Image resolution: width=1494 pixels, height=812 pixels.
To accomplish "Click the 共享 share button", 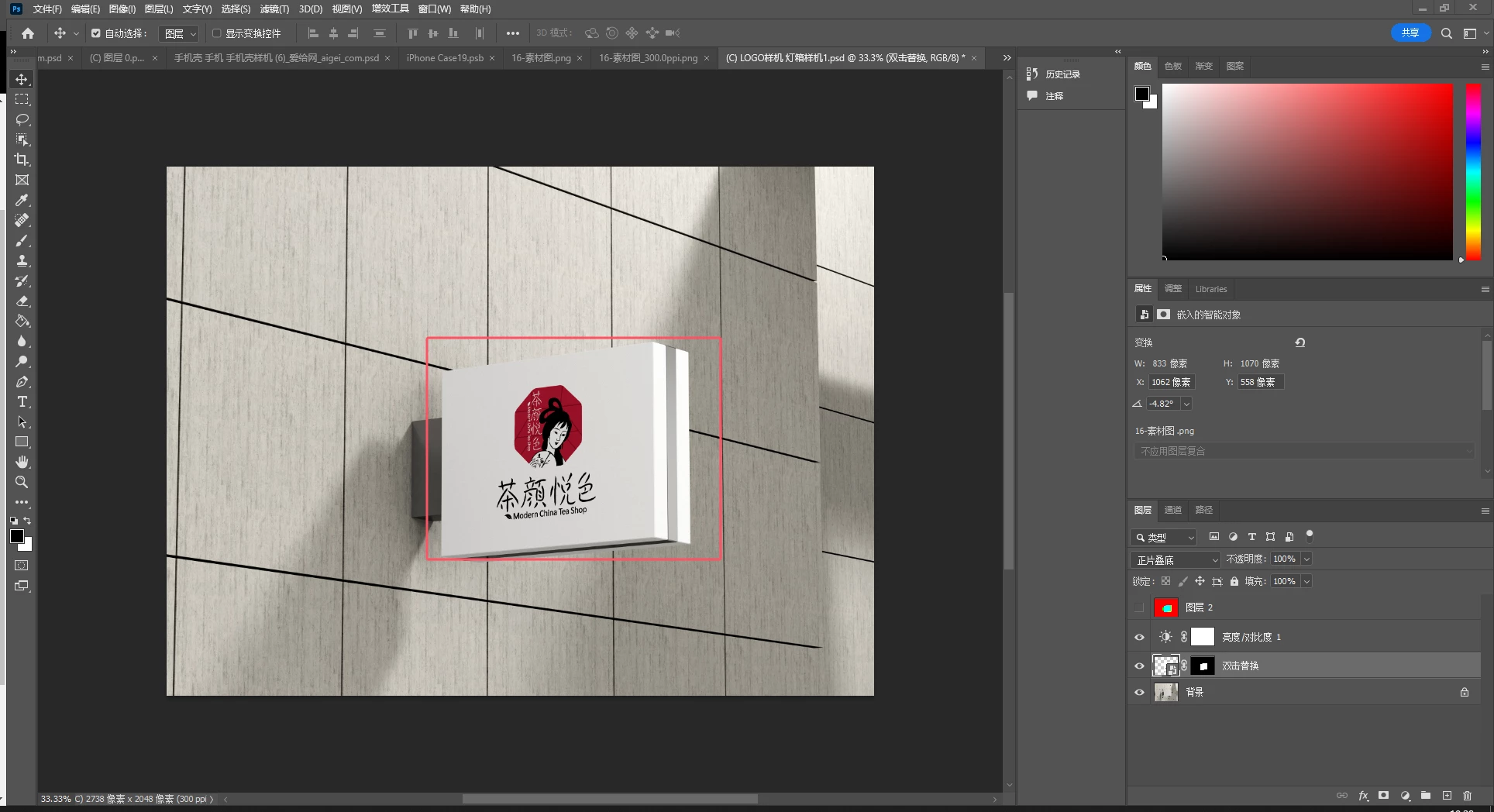I will click(x=1410, y=33).
